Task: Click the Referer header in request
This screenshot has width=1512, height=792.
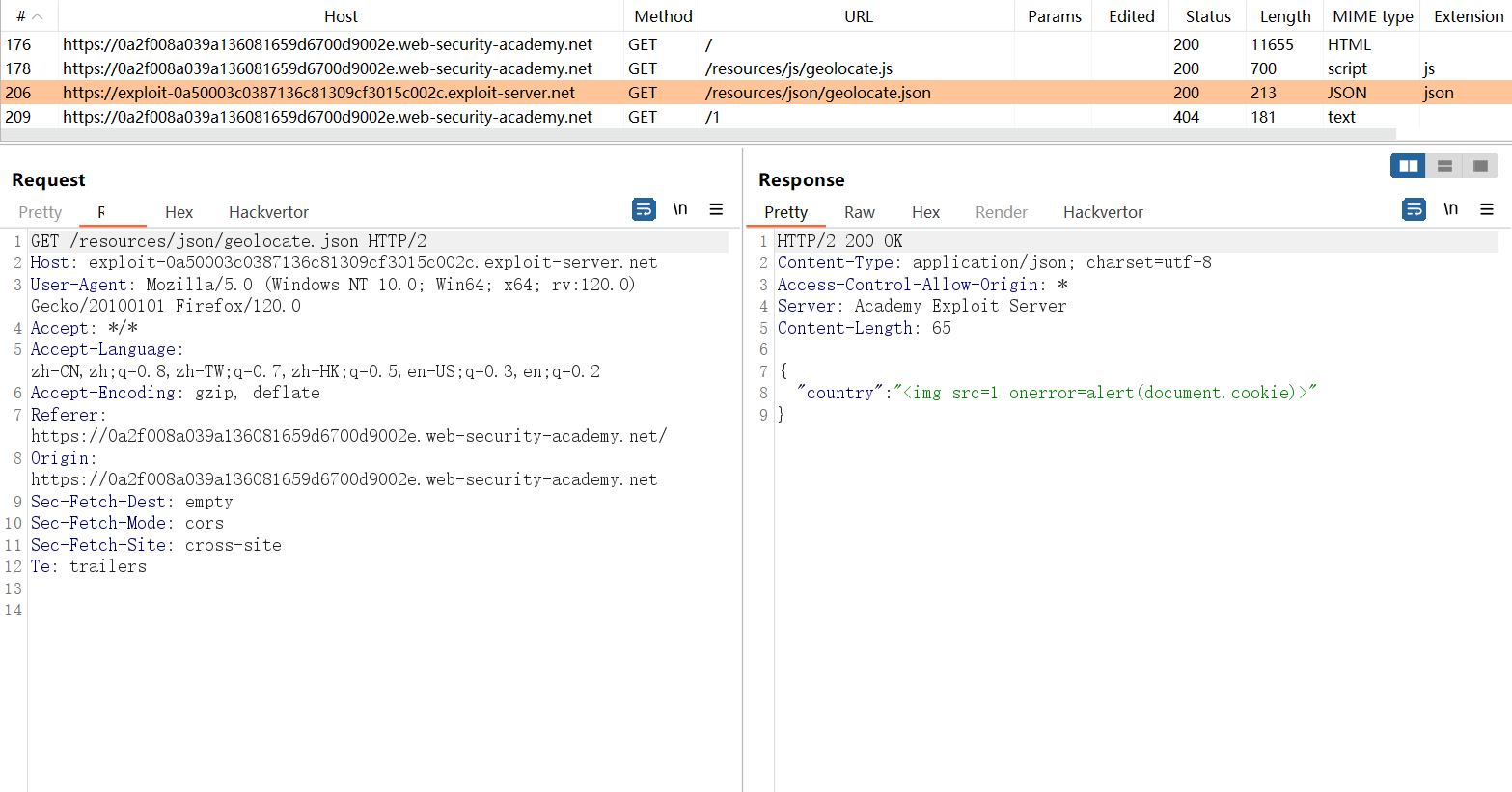Action: pos(348,425)
